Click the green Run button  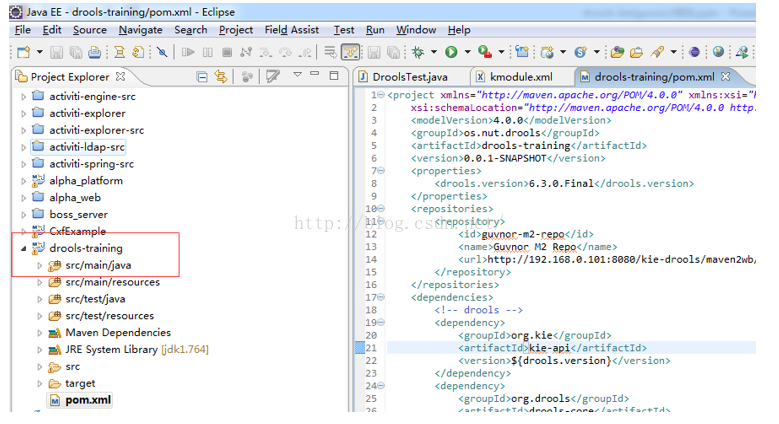tap(451, 52)
